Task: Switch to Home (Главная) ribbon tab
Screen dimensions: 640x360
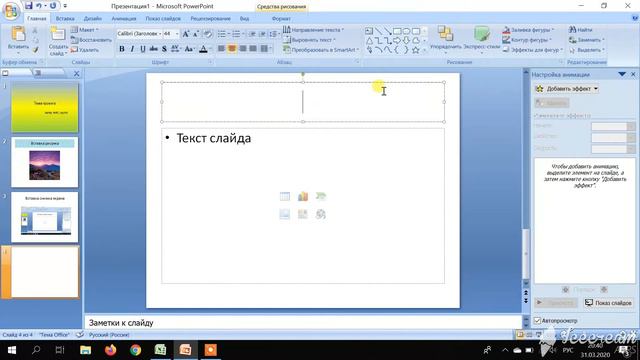Action: (x=37, y=18)
